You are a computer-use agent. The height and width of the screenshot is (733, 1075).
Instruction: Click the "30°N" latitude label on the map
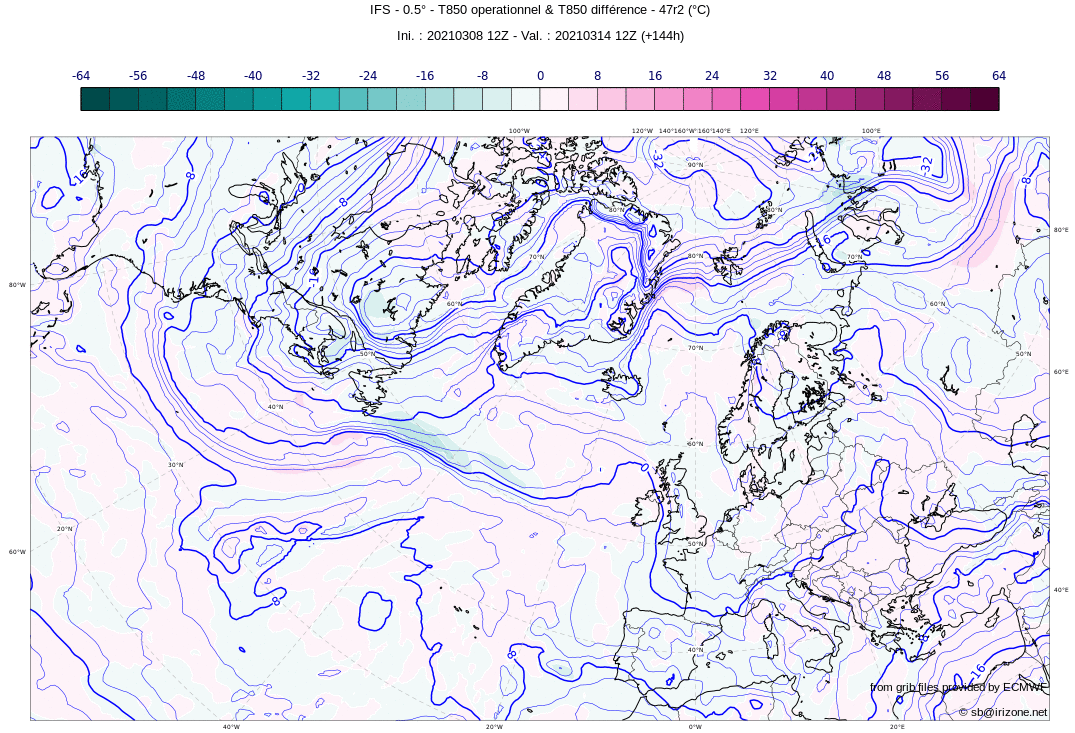coord(176,465)
